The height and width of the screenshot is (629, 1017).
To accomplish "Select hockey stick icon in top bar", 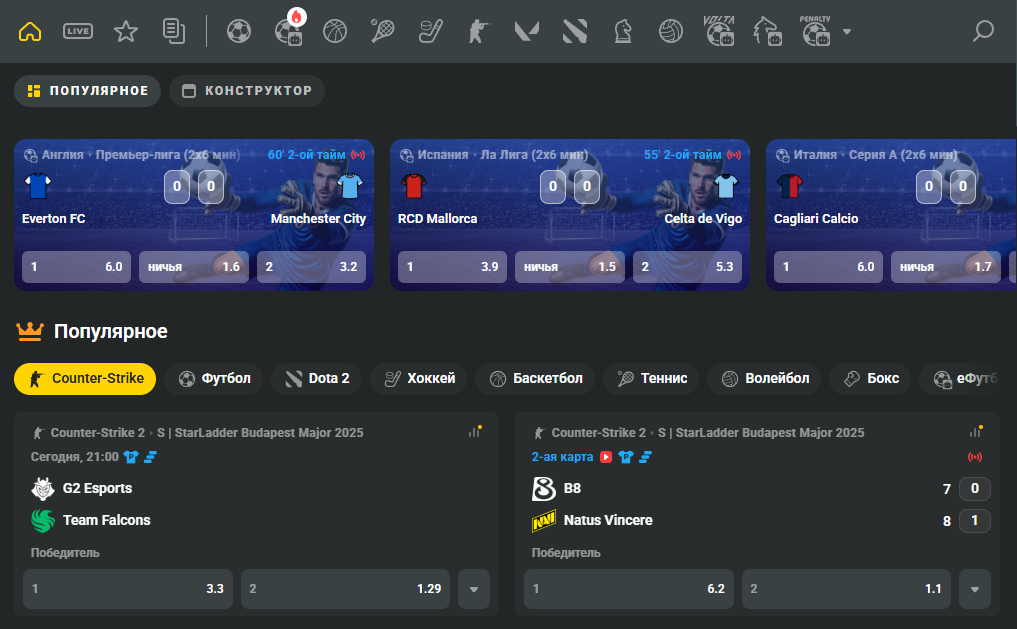I will pos(431,31).
